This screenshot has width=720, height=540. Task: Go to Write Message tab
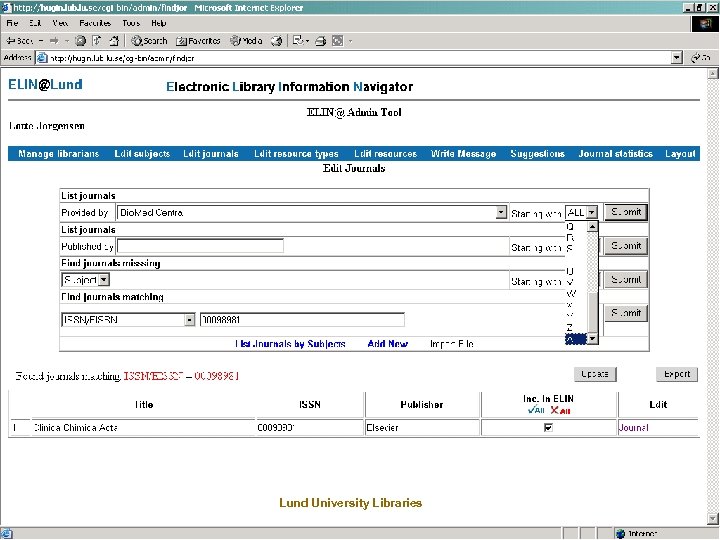coord(463,154)
